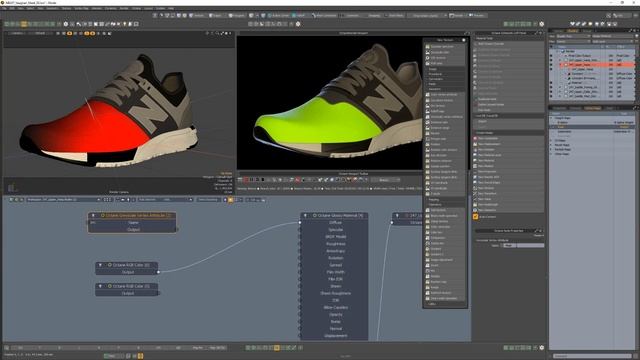Choose Polygon side in New Texture menu
The image size is (640, 360).
point(444,139)
